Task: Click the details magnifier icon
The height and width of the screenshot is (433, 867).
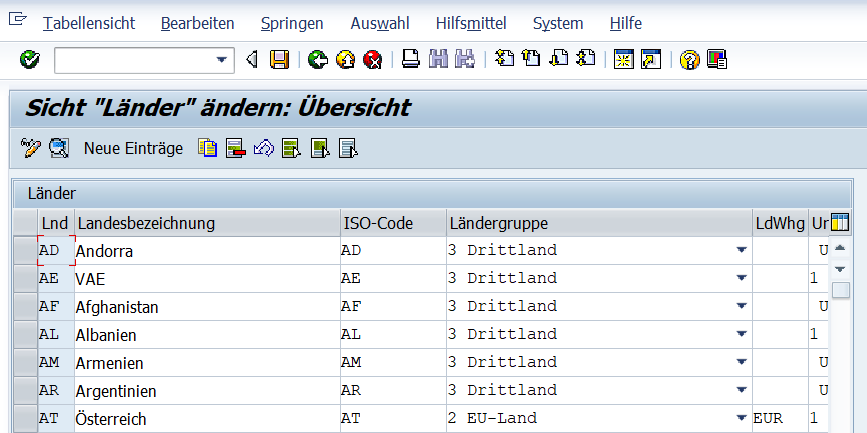Action: pyautogui.click(x=59, y=148)
